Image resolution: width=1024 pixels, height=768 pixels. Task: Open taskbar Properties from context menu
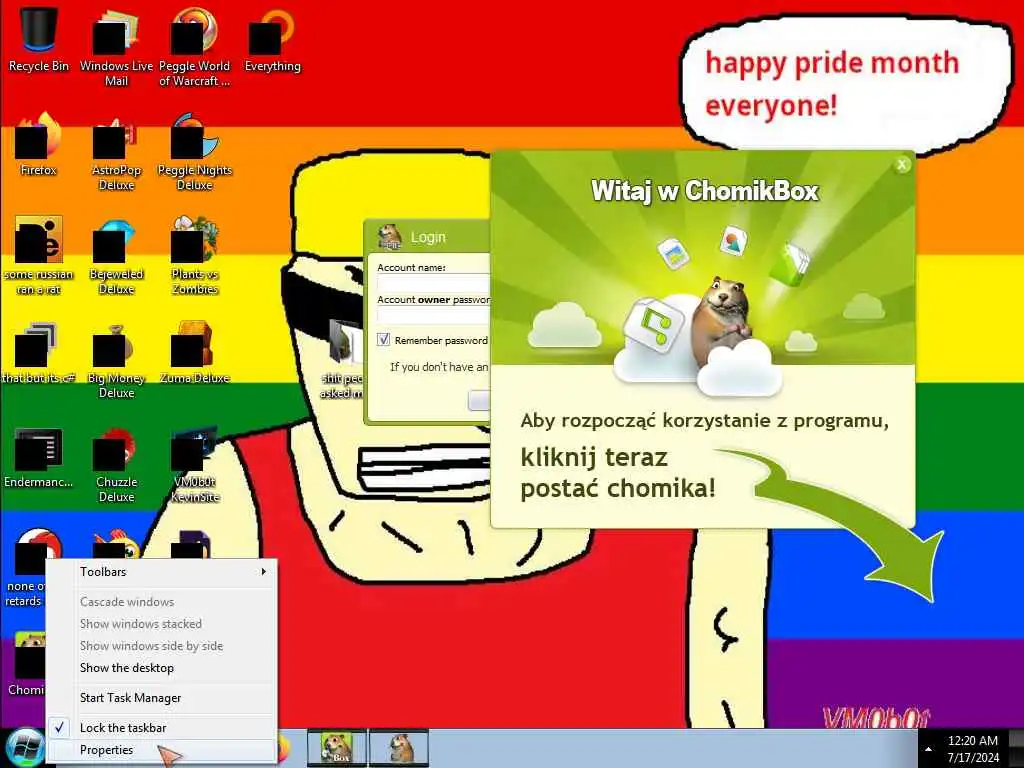pyautogui.click(x=161, y=750)
